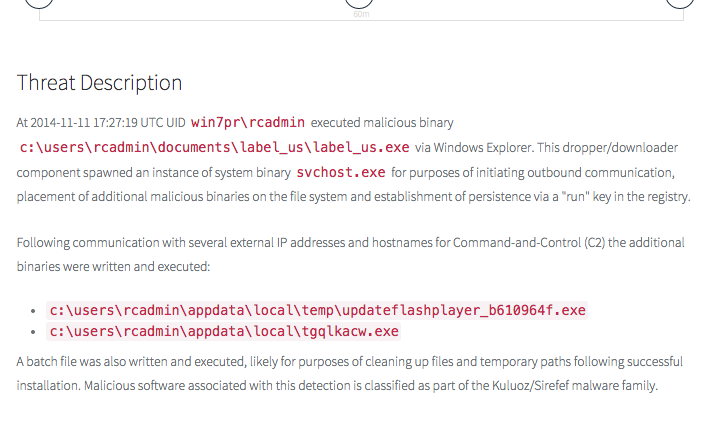Click the 60m timeline duration label
The height and width of the screenshot is (427, 722).
pyautogui.click(x=360, y=15)
